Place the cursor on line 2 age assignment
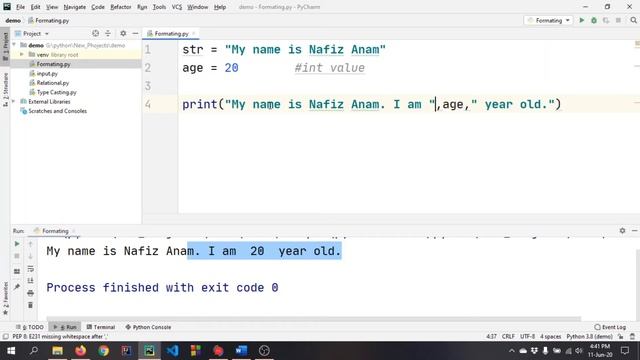This screenshot has height=360, width=640. click(210, 68)
